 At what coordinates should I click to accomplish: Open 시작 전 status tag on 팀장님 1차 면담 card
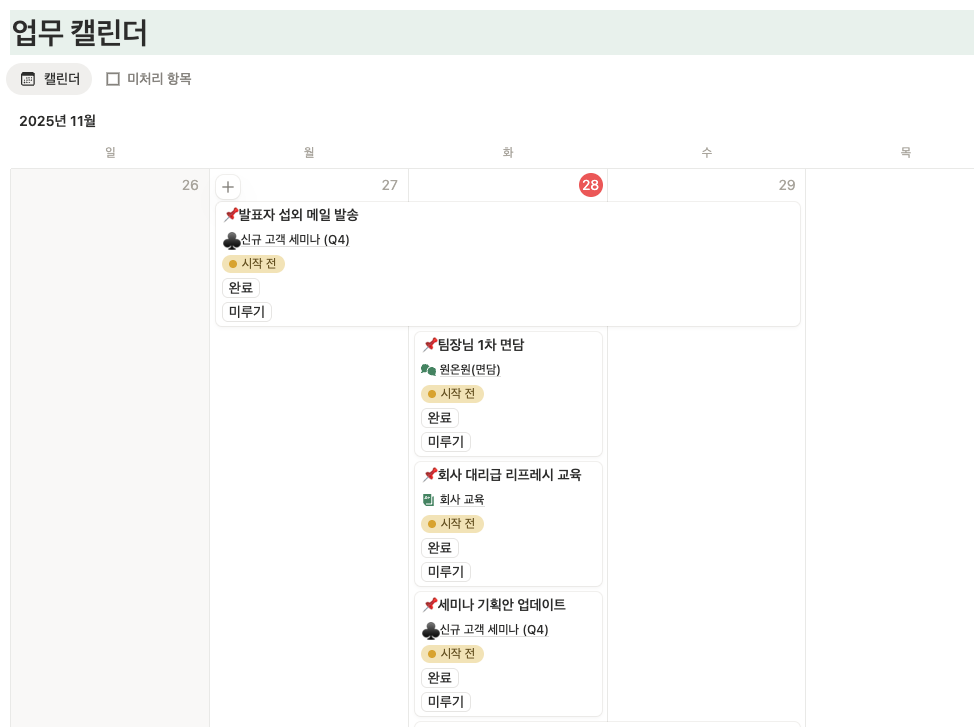tap(452, 394)
